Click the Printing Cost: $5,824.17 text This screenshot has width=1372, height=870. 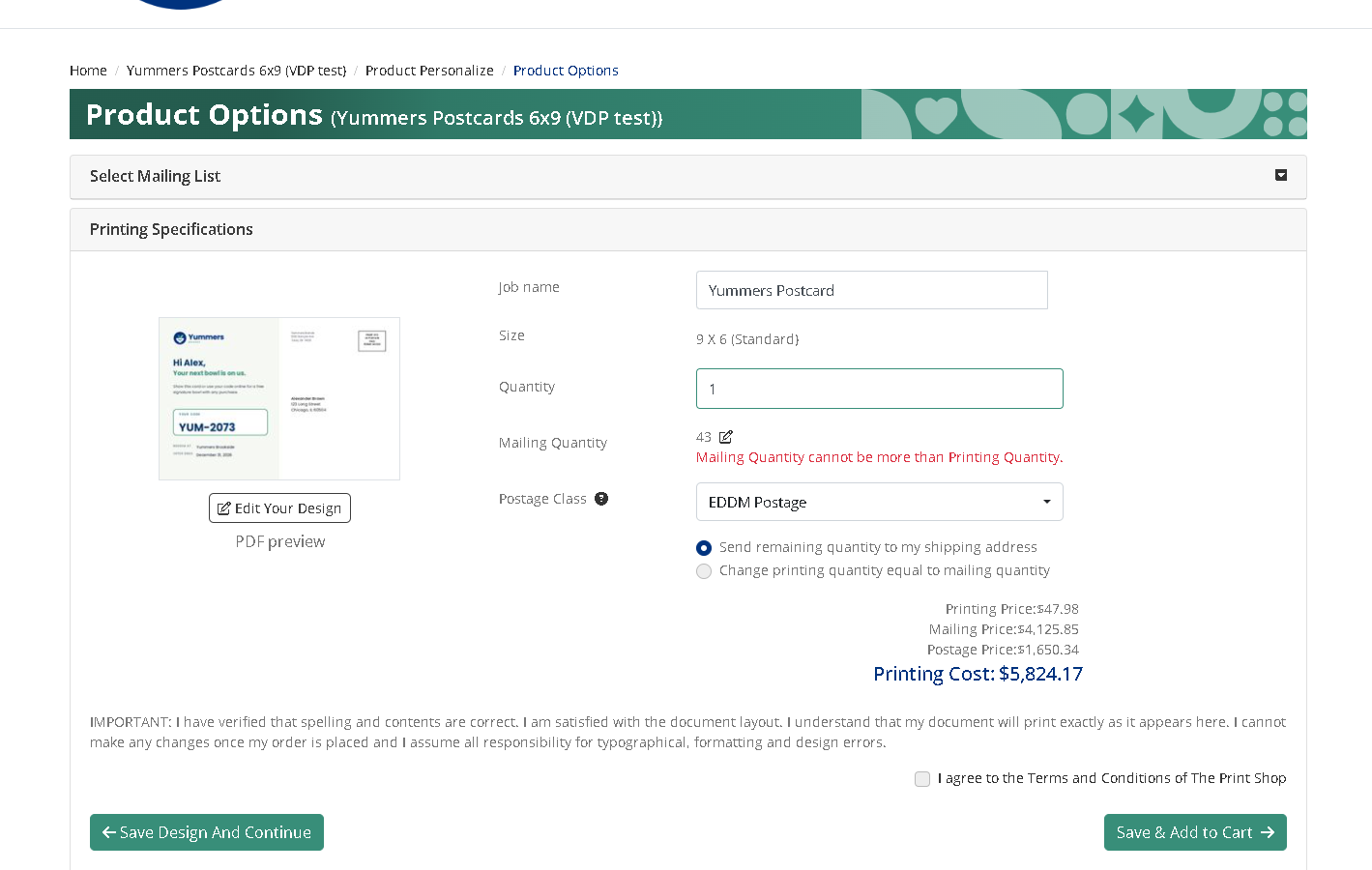[x=978, y=674]
